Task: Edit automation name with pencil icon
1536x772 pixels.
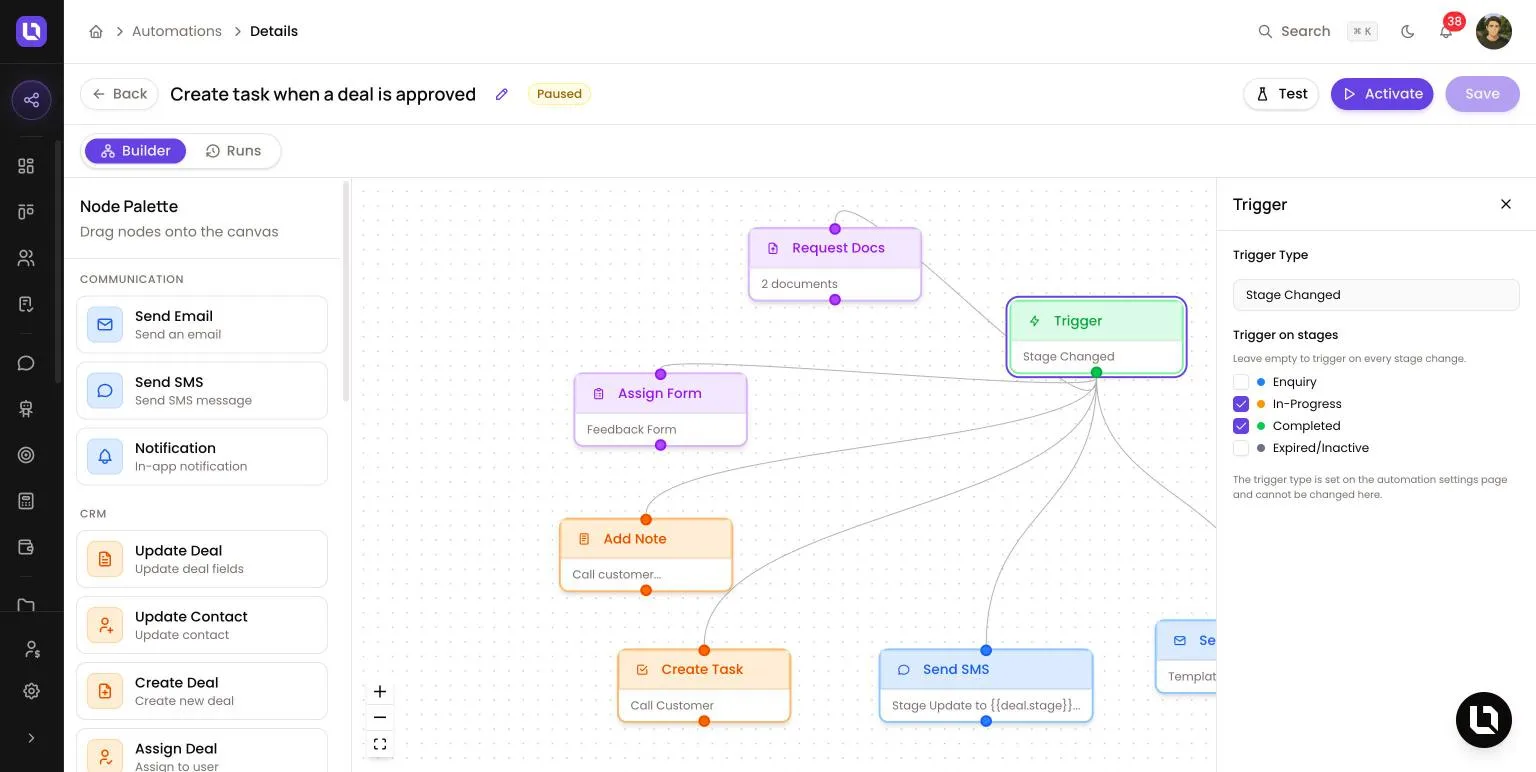Action: 502,94
